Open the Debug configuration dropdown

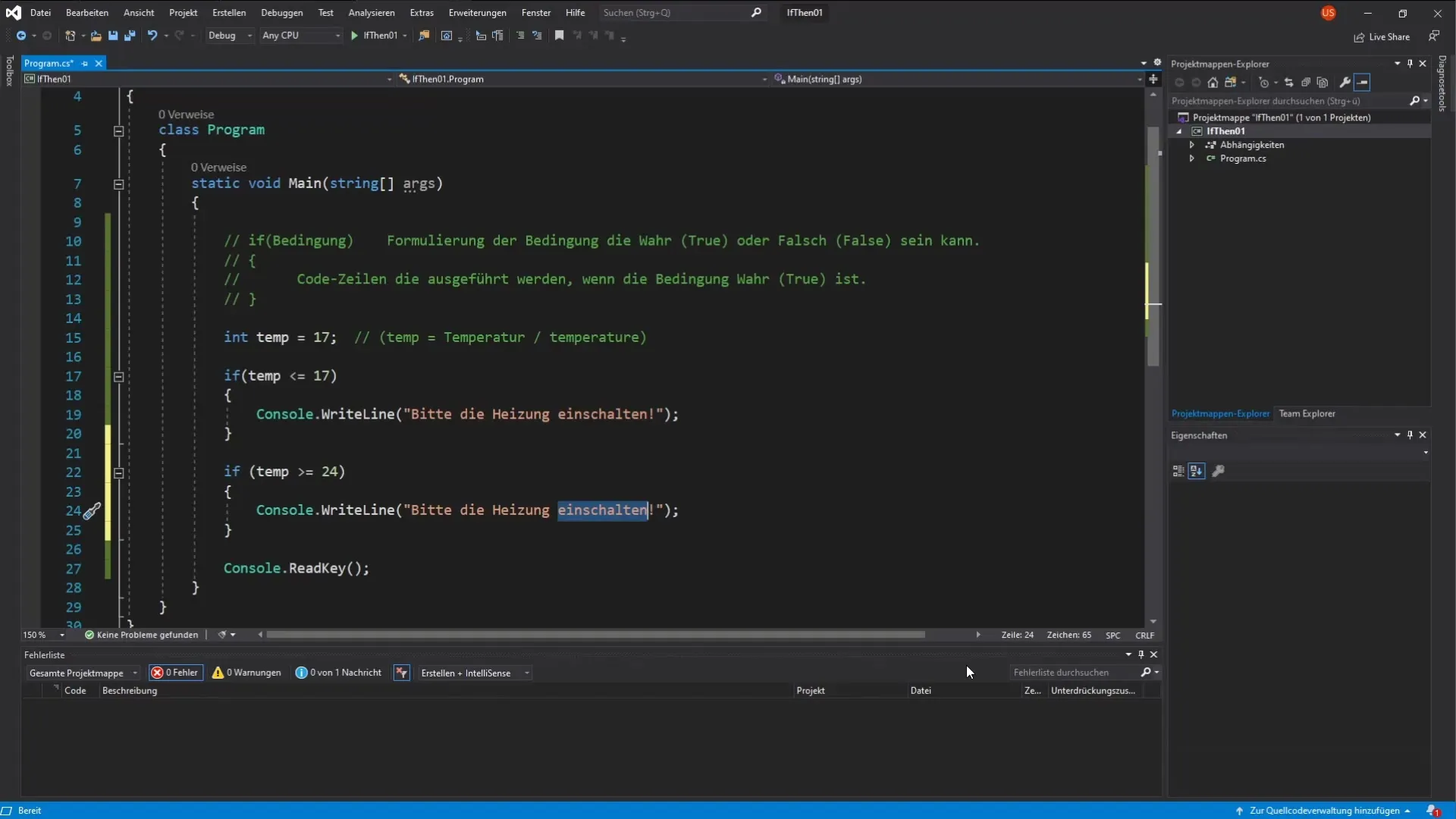tap(230, 36)
